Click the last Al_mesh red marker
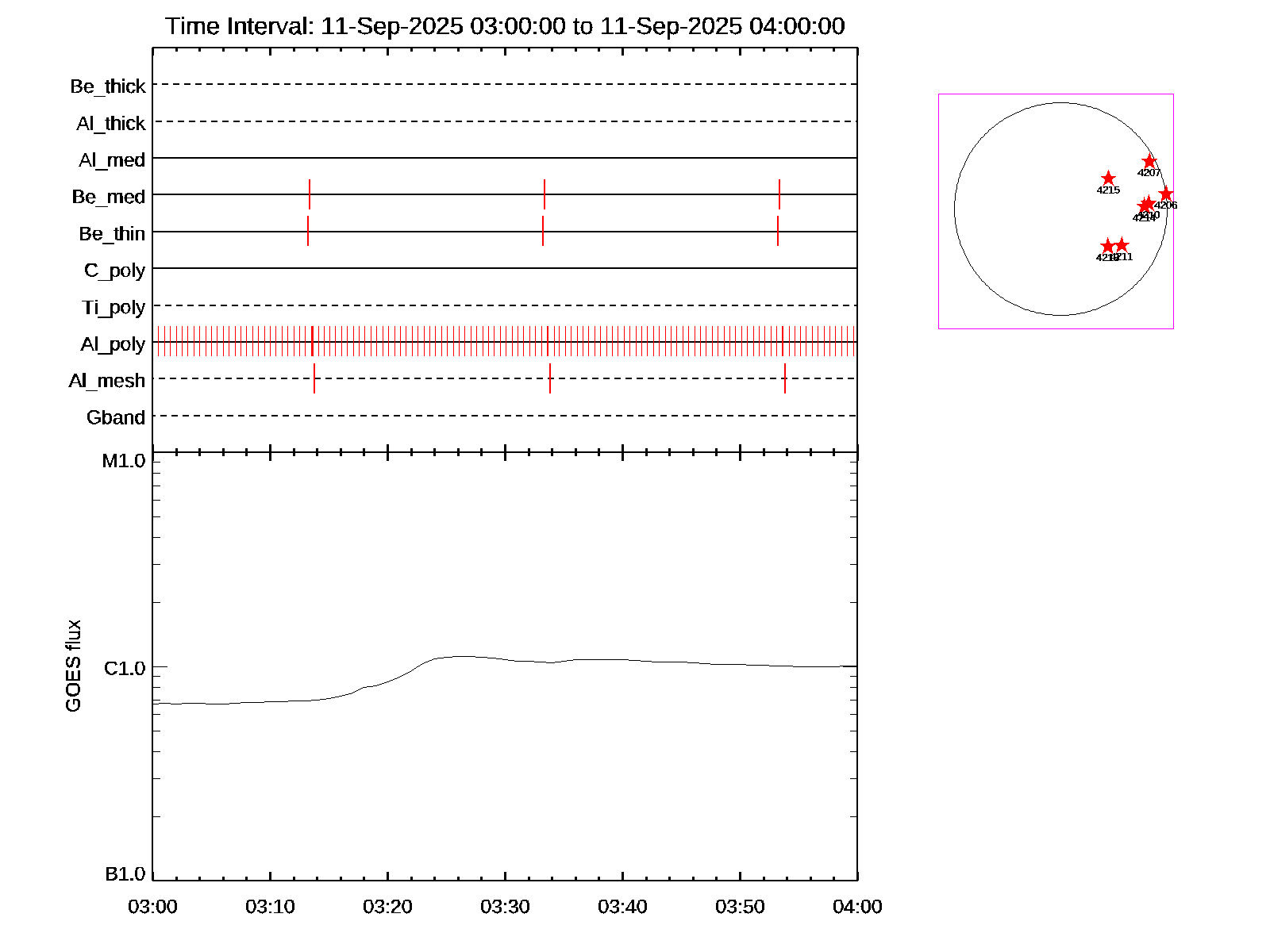Viewport: 1270px width, 952px height. point(785,378)
